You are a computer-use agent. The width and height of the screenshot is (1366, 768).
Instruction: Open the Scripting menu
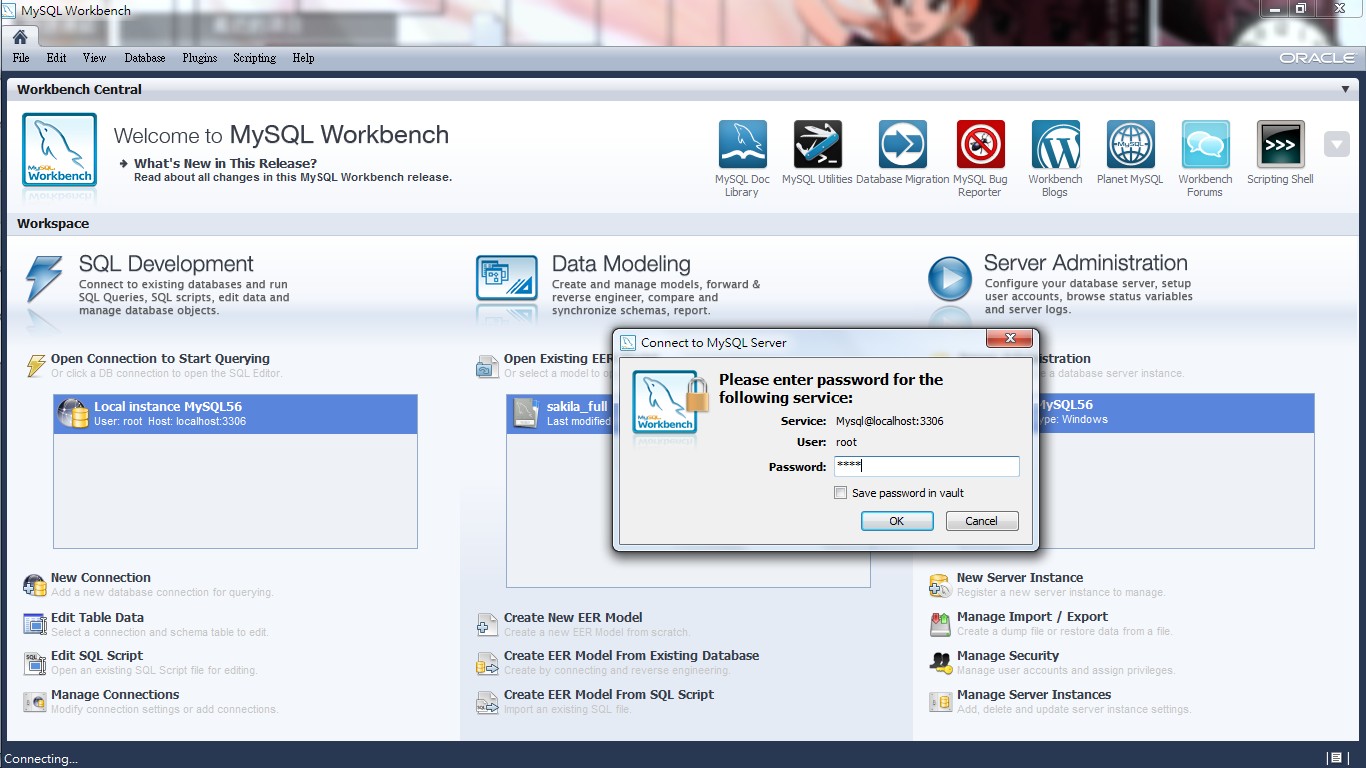(255, 58)
